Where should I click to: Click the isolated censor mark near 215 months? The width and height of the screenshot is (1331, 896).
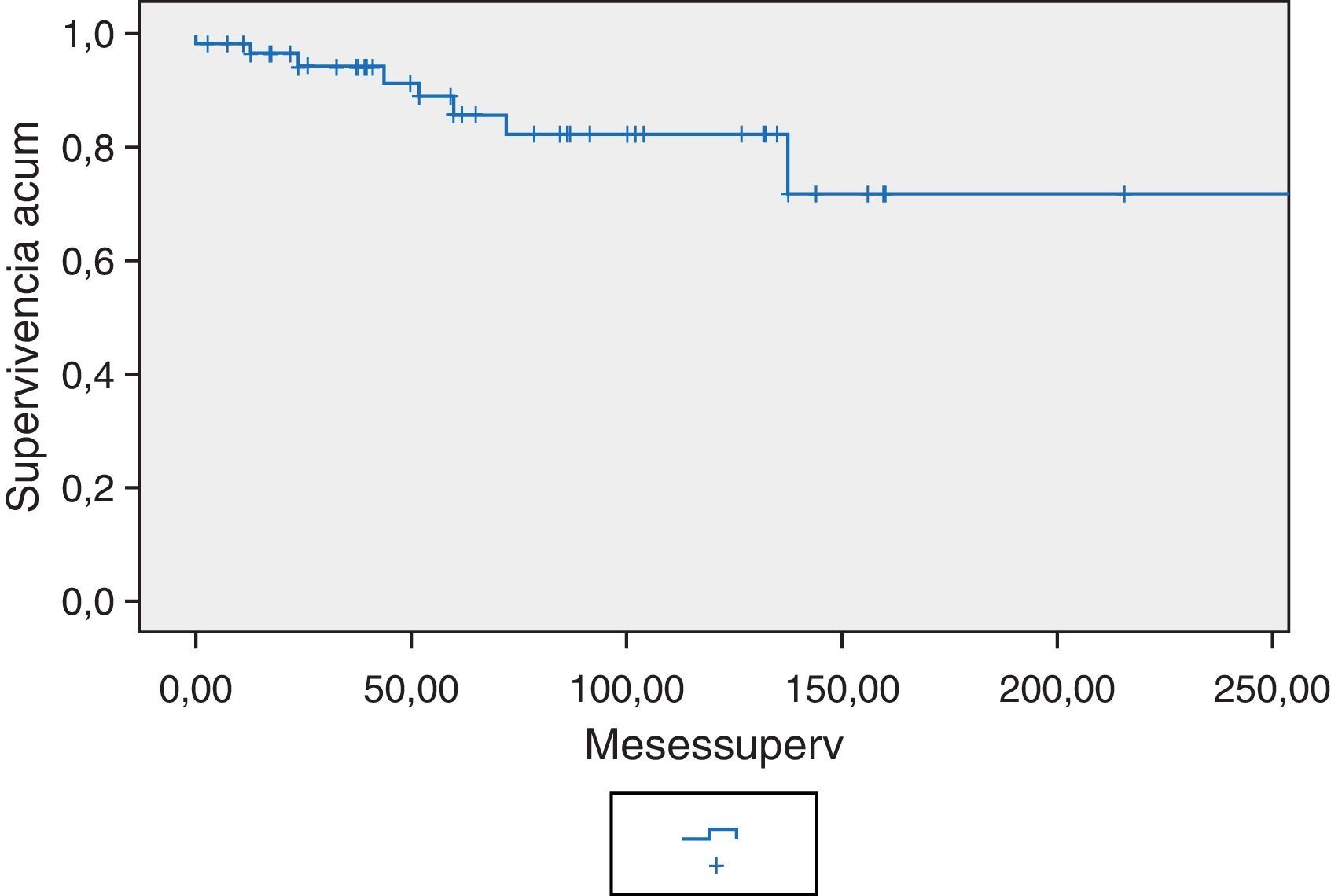(x=1124, y=193)
